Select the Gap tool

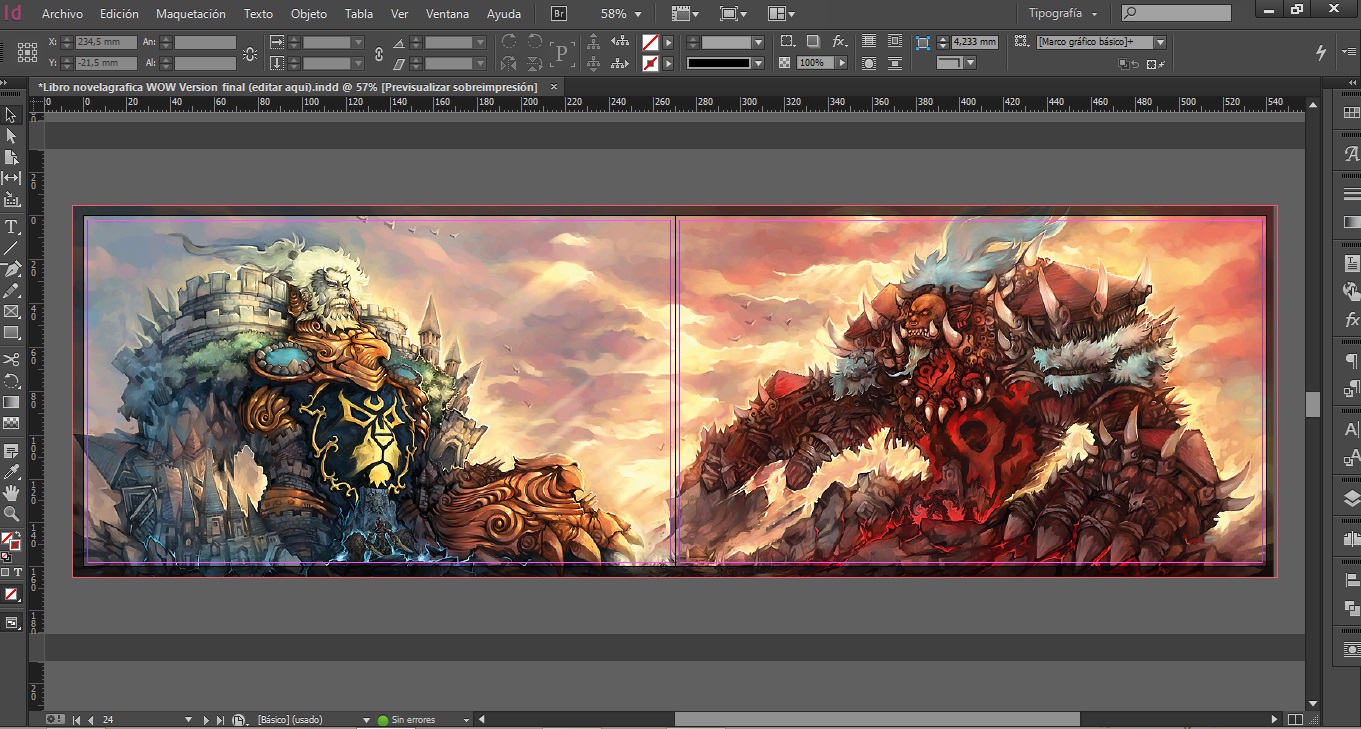tap(11, 178)
